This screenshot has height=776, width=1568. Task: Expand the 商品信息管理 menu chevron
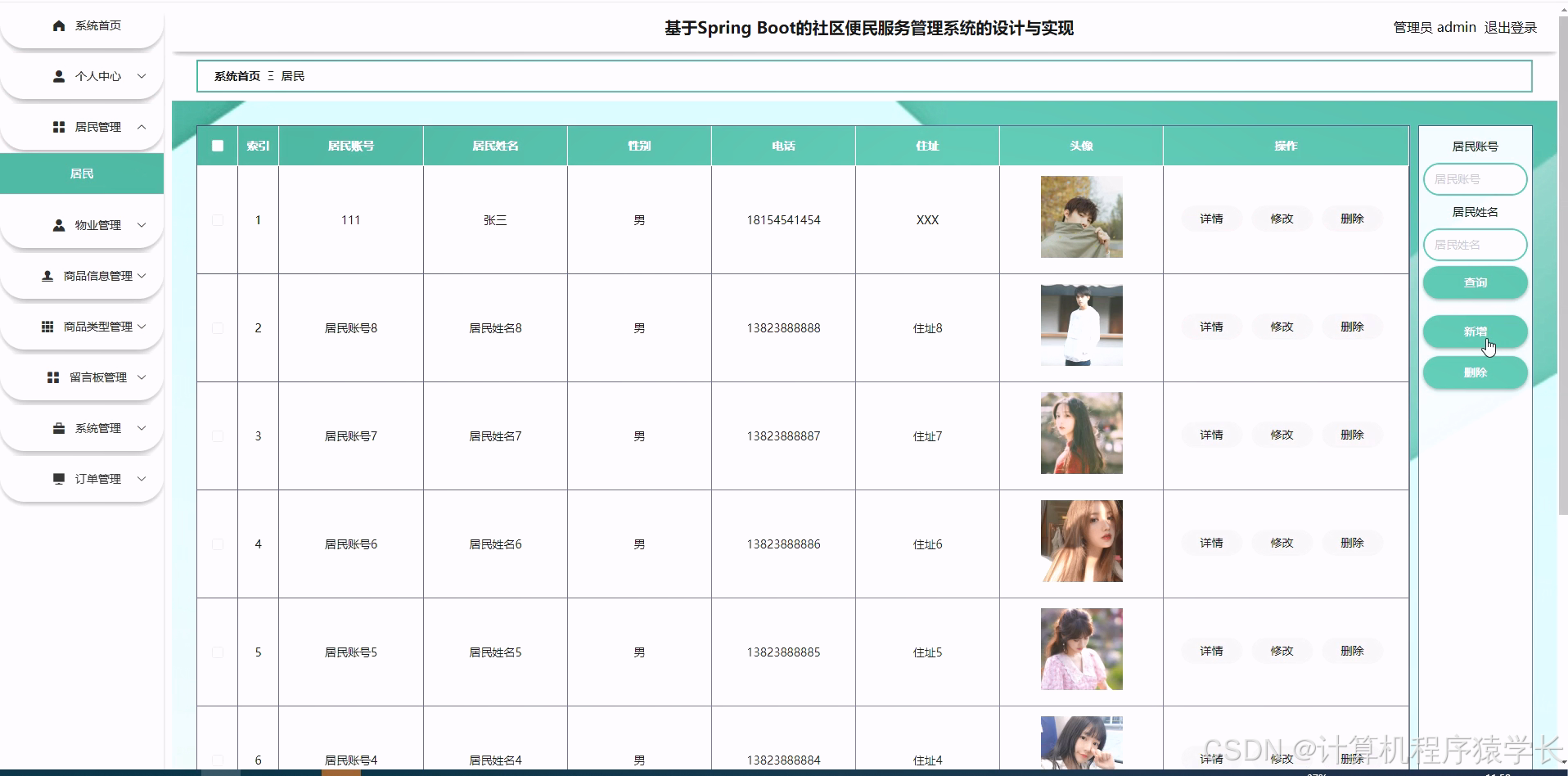pyautogui.click(x=142, y=276)
